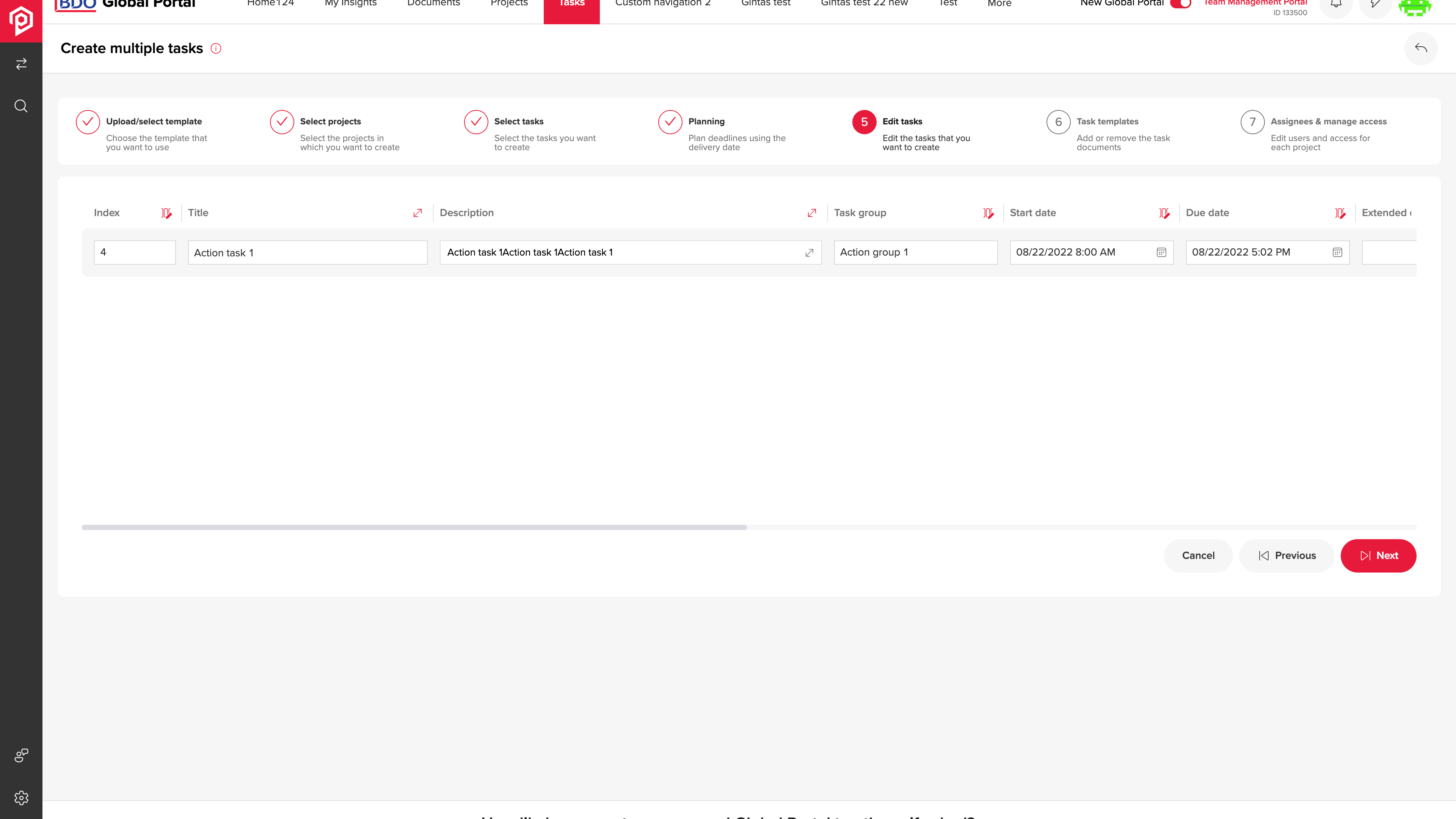The image size is (1456, 819).
Task: Click bulk edit icon in Start date column
Action: point(1164,213)
